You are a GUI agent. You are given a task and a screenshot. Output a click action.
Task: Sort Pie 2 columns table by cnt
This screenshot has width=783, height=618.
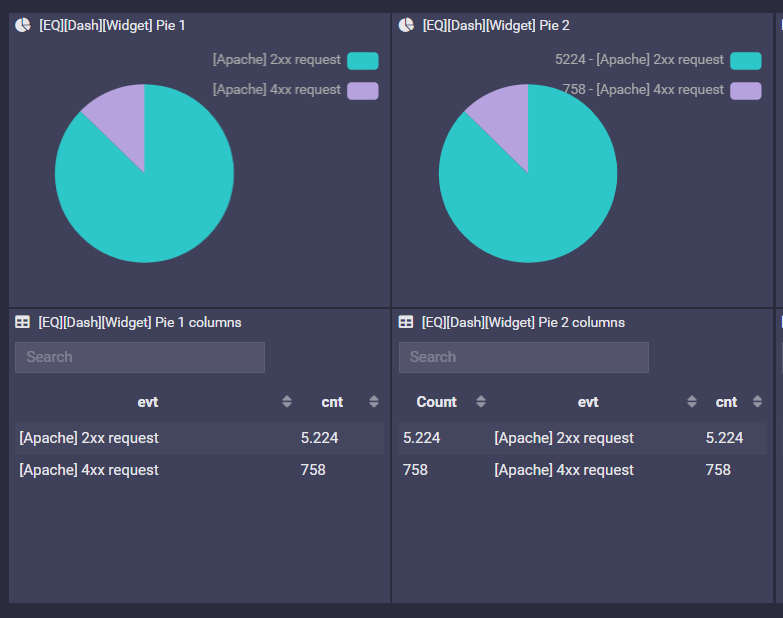click(x=758, y=401)
